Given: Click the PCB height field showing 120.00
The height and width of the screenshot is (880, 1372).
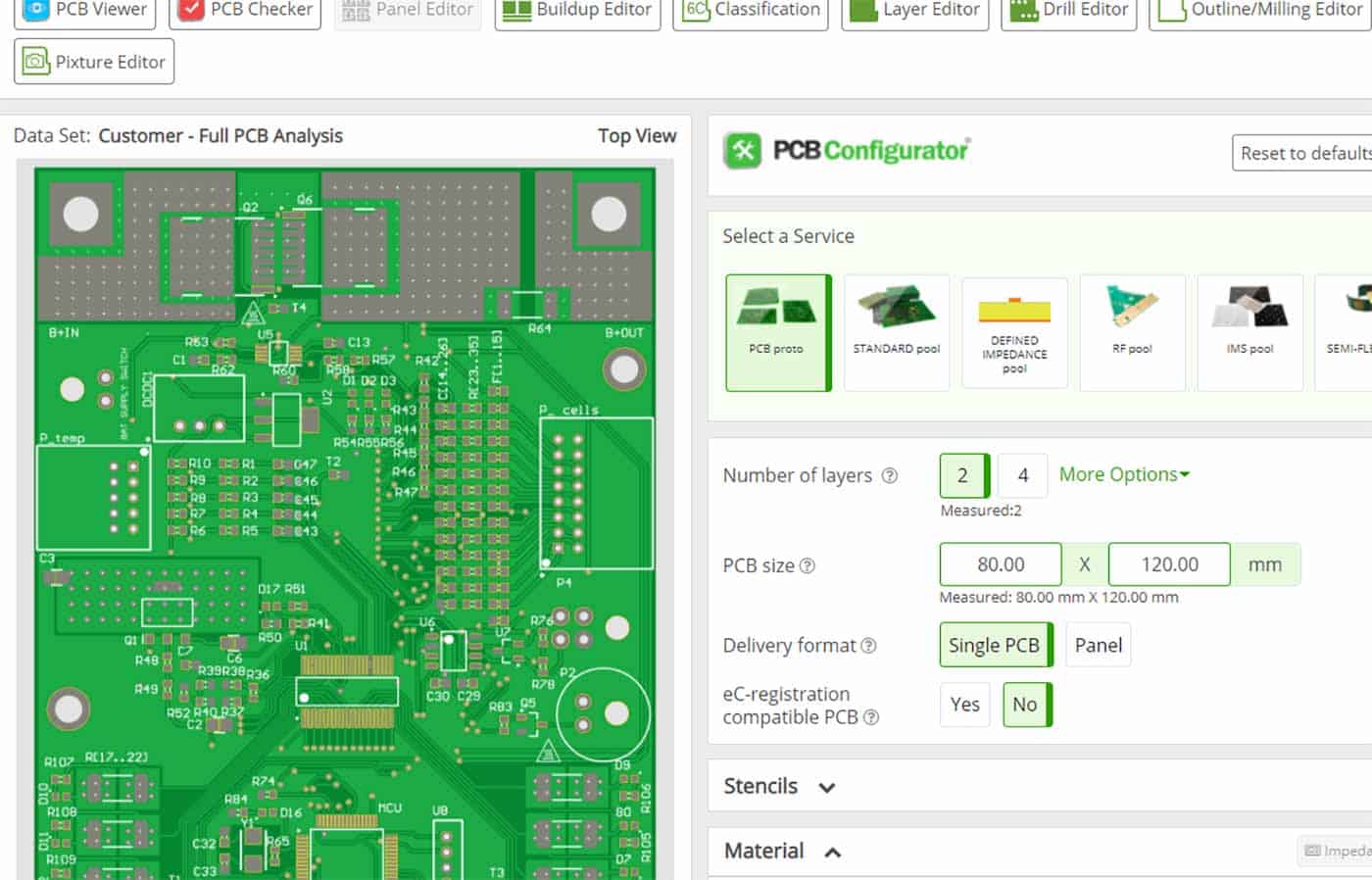Looking at the screenshot, I should 1169,564.
